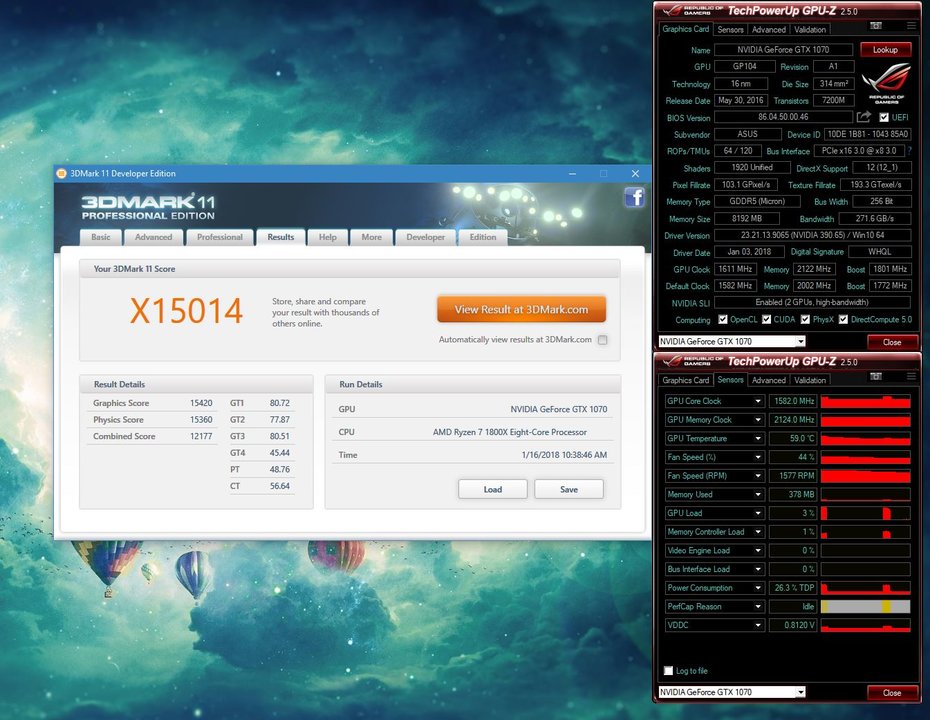
Task: Click the Save button in Run Details
Action: 569,489
